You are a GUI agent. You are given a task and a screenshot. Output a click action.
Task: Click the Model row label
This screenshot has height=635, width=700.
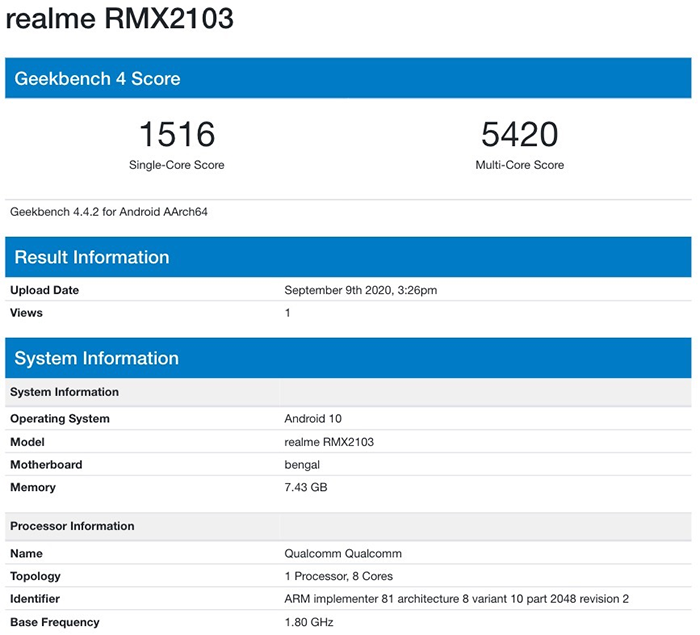point(27,442)
